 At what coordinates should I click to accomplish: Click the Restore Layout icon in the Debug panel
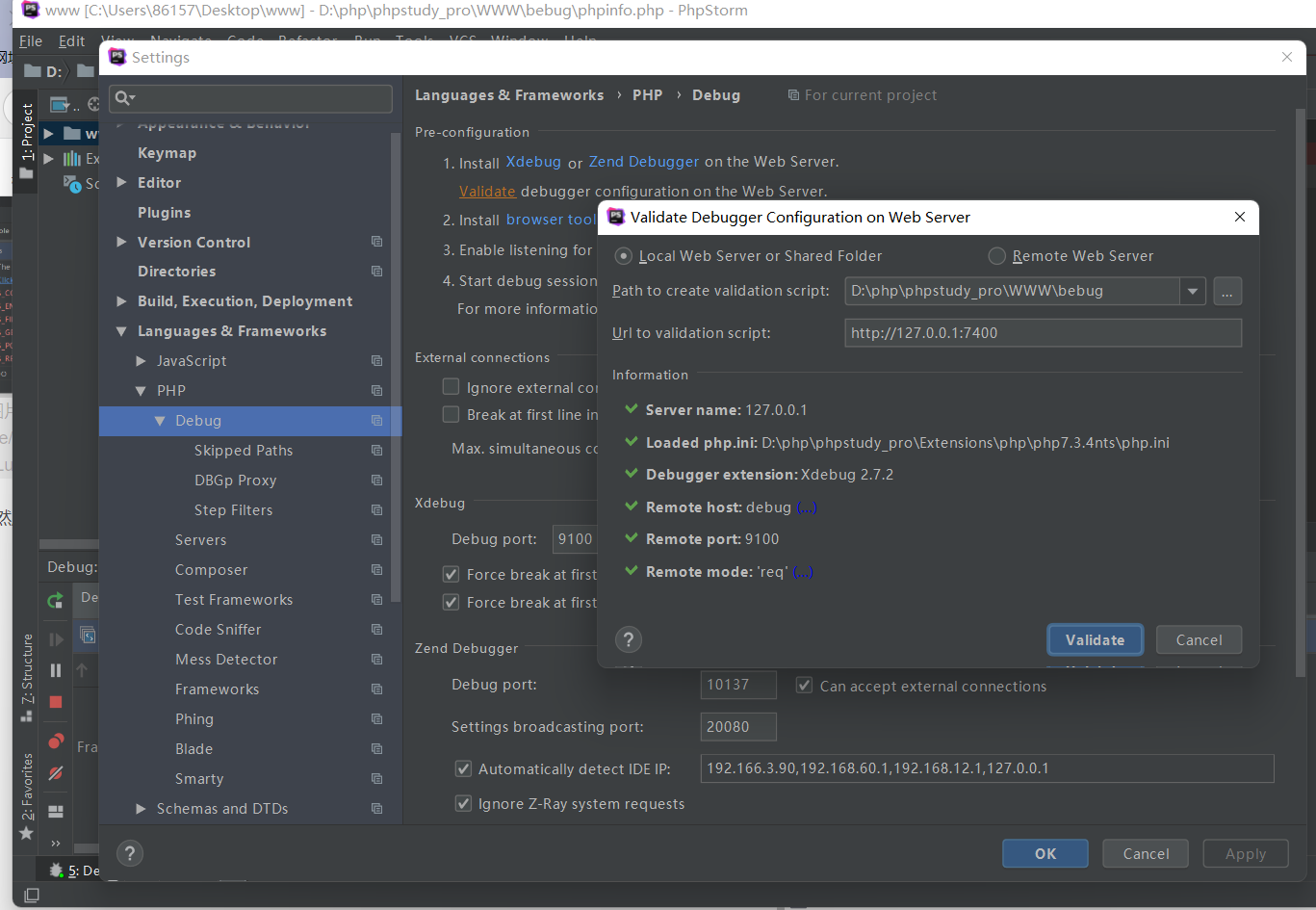click(56, 812)
